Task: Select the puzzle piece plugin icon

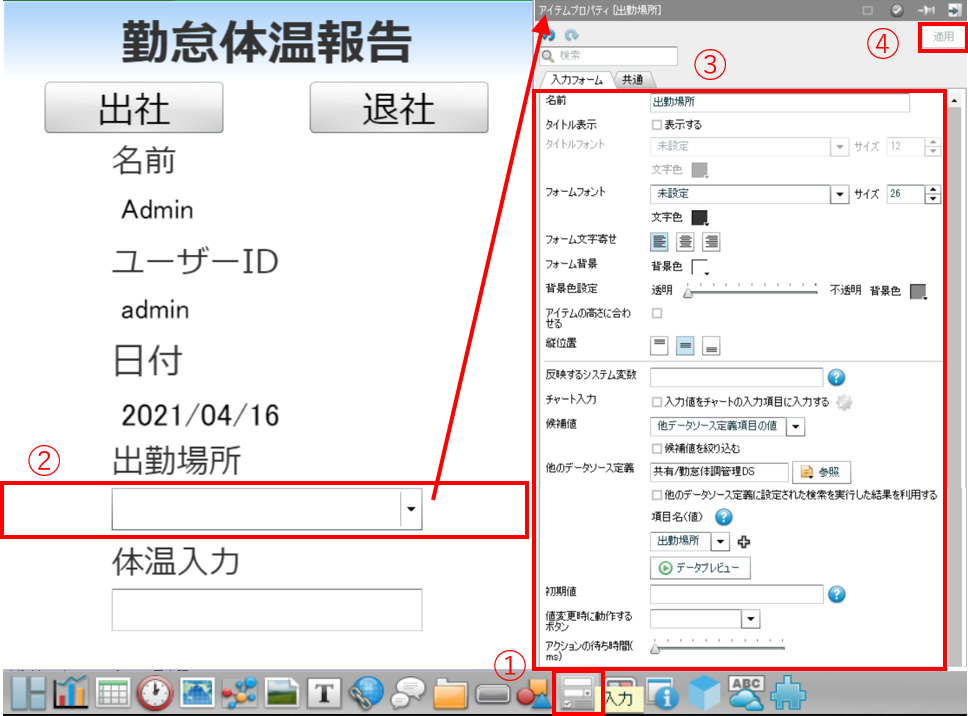Action: click(791, 692)
